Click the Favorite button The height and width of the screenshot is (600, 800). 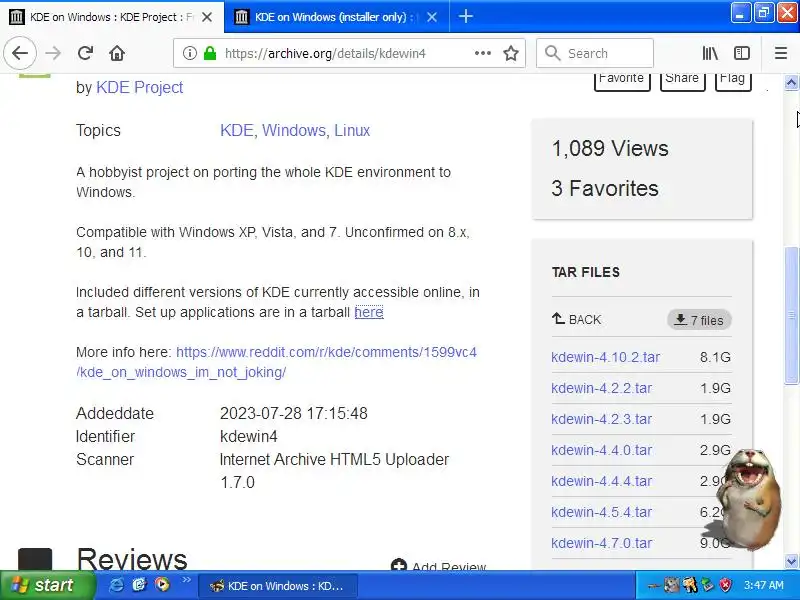point(621,80)
